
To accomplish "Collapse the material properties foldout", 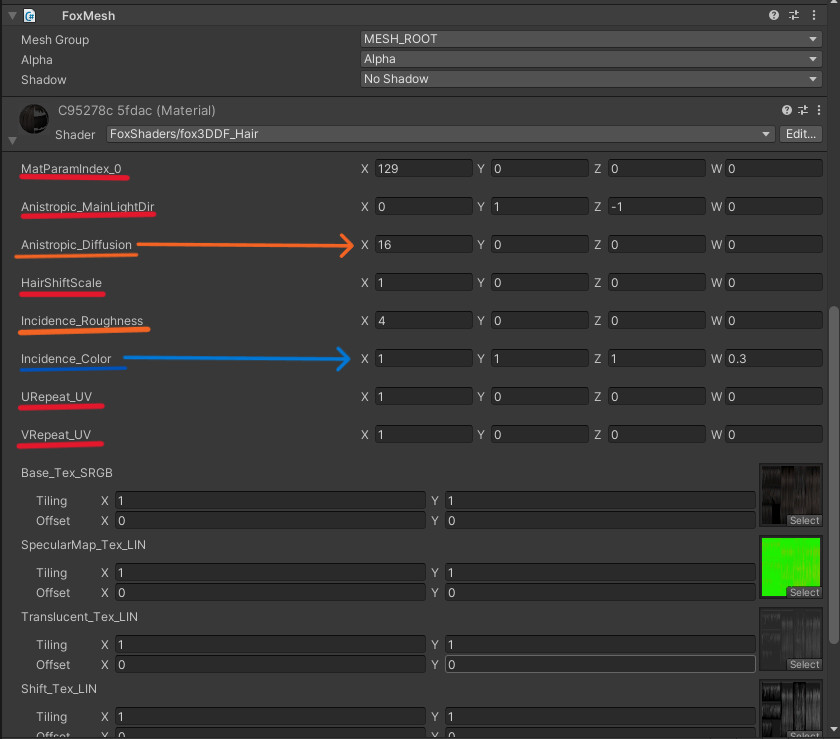I will pos(13,140).
